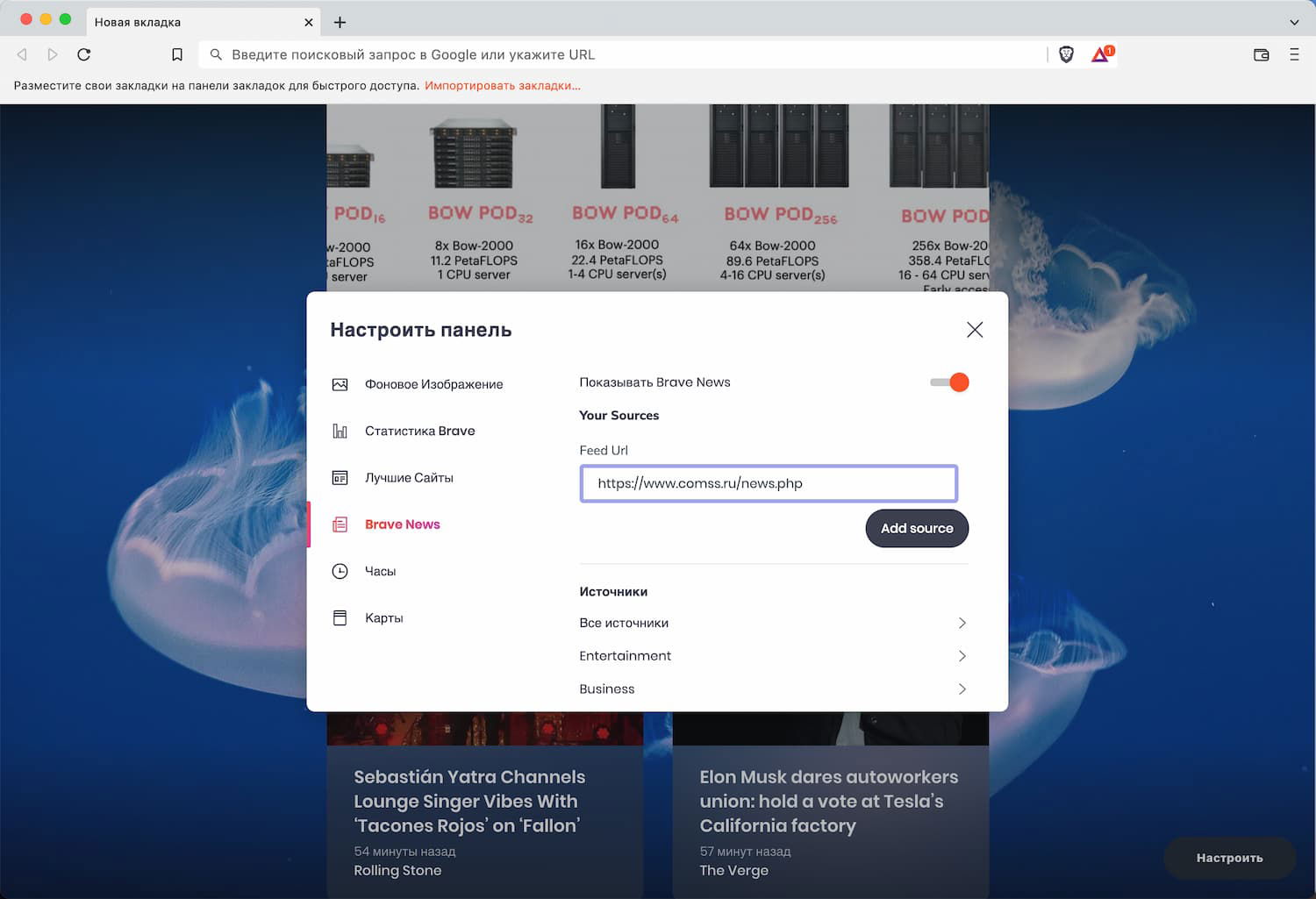
Task: Click the 'Your Sources' heading
Action: [619, 416]
